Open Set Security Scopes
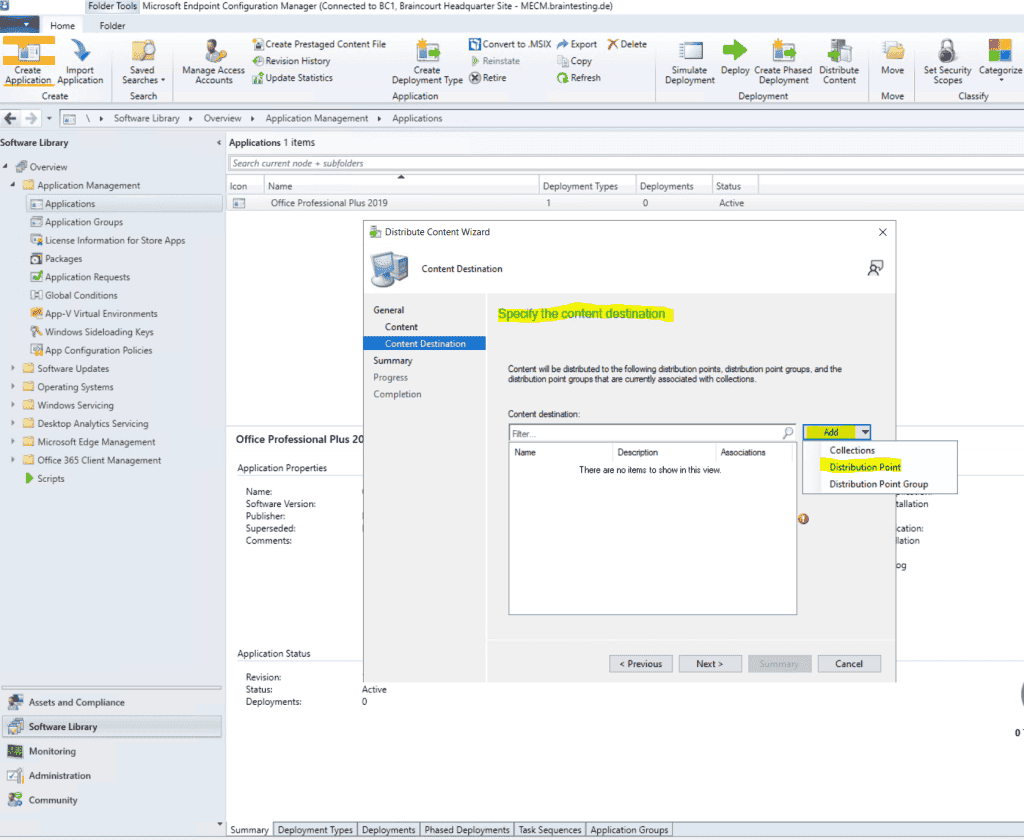 [x=947, y=58]
